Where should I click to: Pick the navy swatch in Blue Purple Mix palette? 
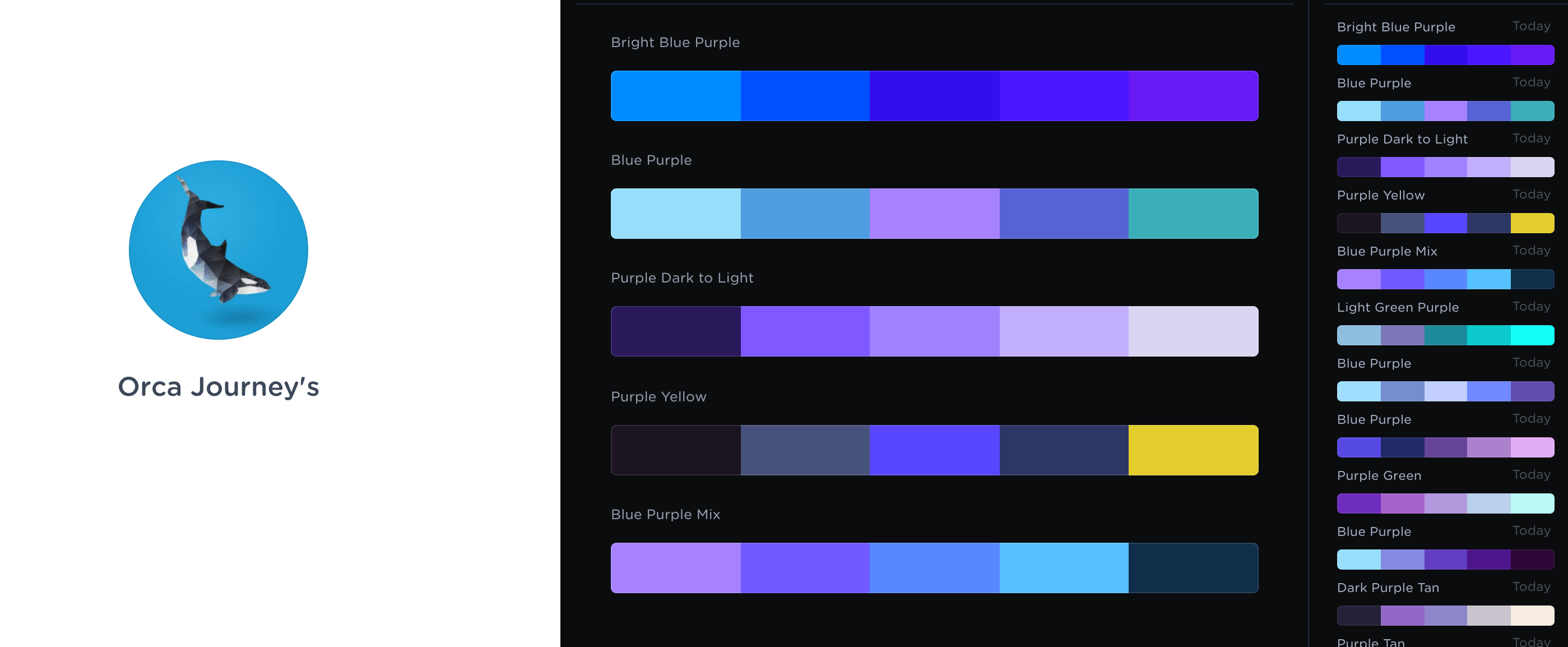coord(1193,568)
